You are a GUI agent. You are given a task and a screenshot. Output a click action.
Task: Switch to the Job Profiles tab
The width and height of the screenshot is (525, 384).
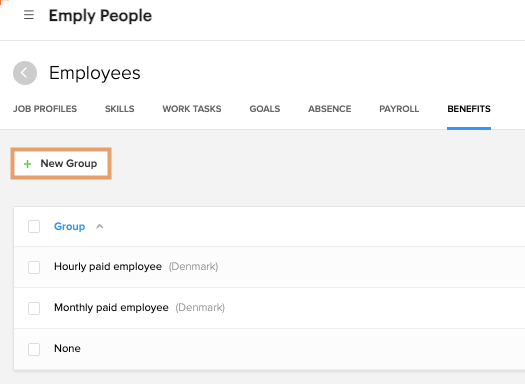pyautogui.click(x=45, y=109)
